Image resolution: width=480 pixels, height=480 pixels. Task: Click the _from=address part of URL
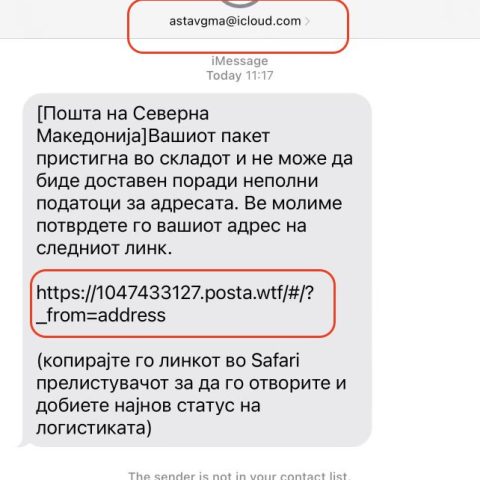(x=101, y=315)
